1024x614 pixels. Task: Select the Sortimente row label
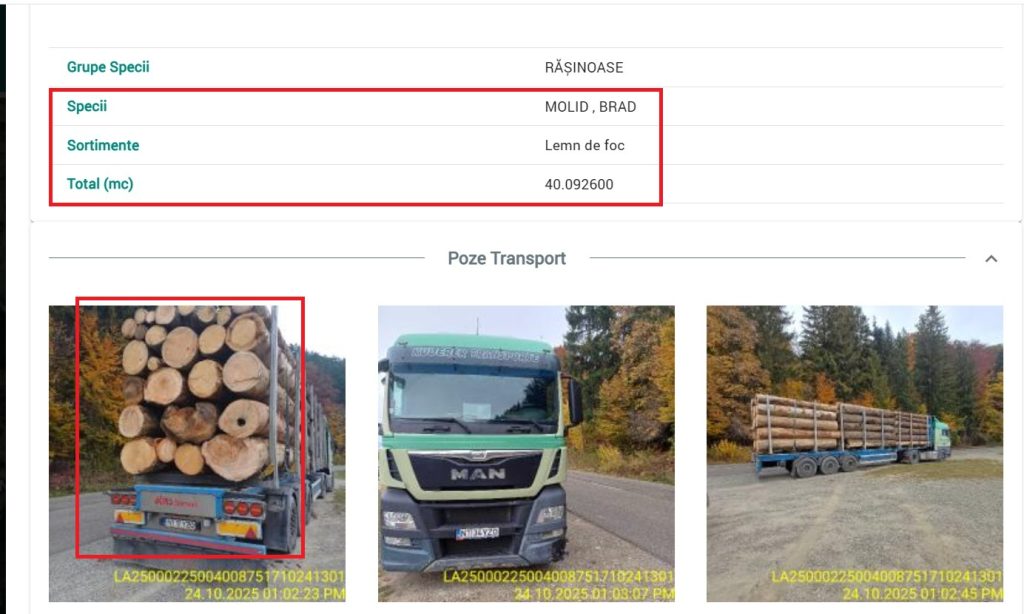coord(103,145)
